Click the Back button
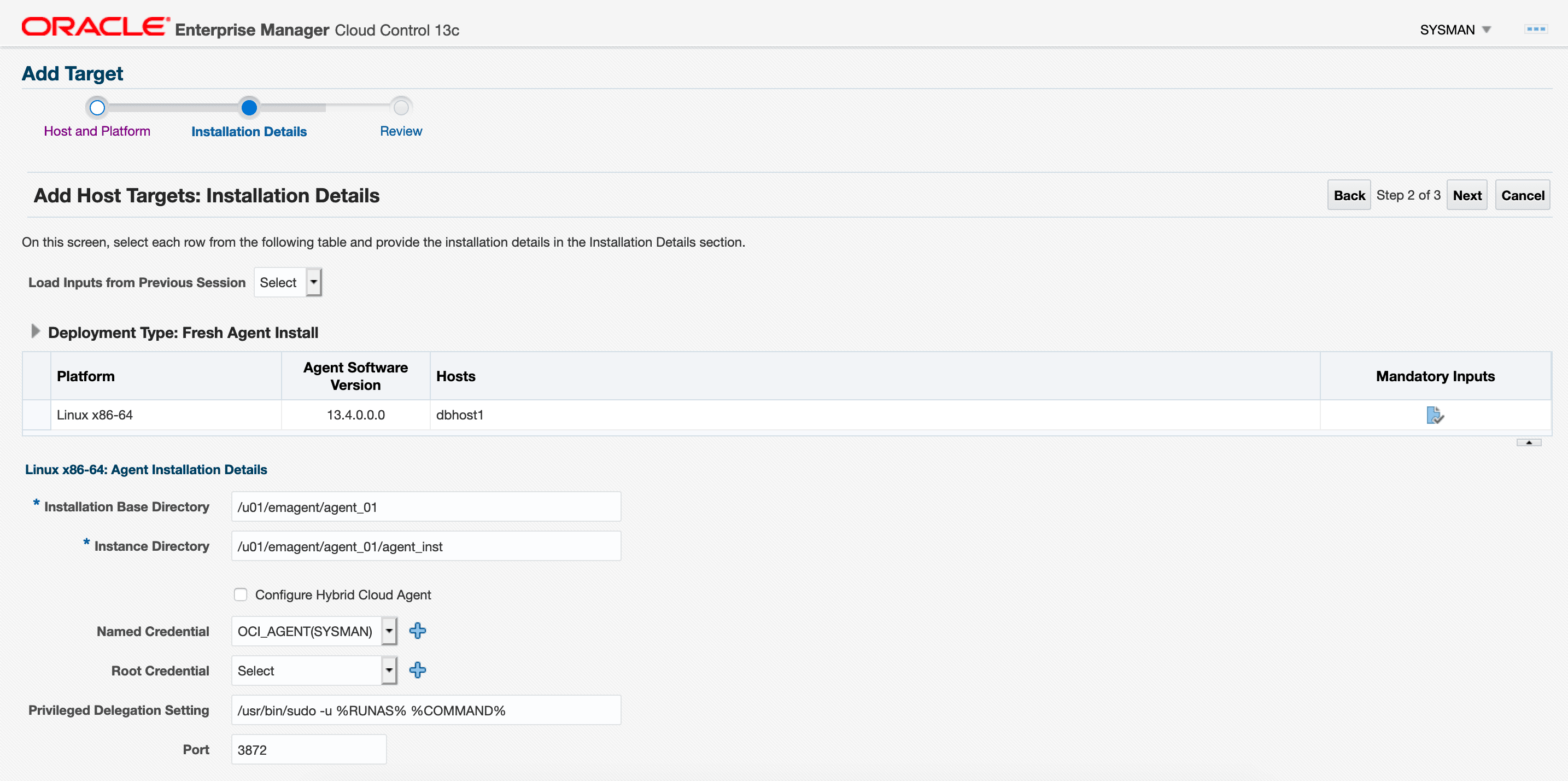 tap(1349, 195)
